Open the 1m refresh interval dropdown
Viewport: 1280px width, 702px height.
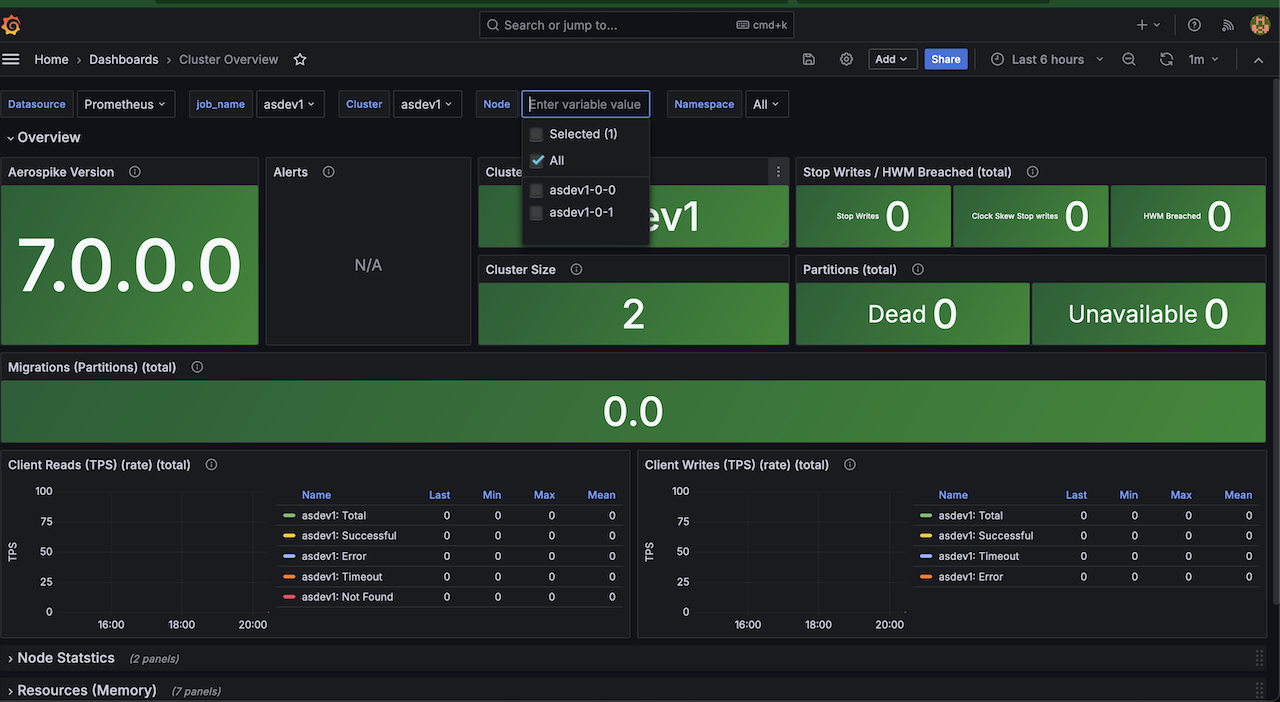[1204, 59]
